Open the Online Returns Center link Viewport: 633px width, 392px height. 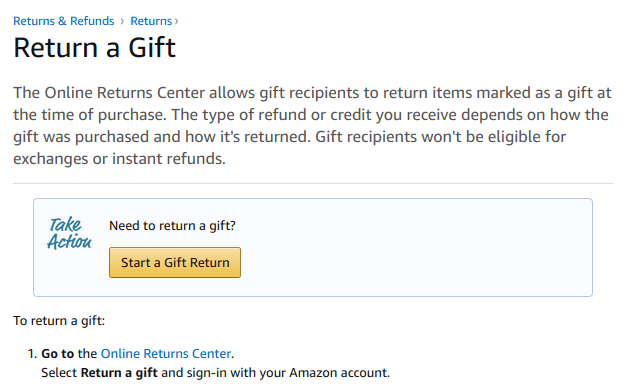click(166, 354)
